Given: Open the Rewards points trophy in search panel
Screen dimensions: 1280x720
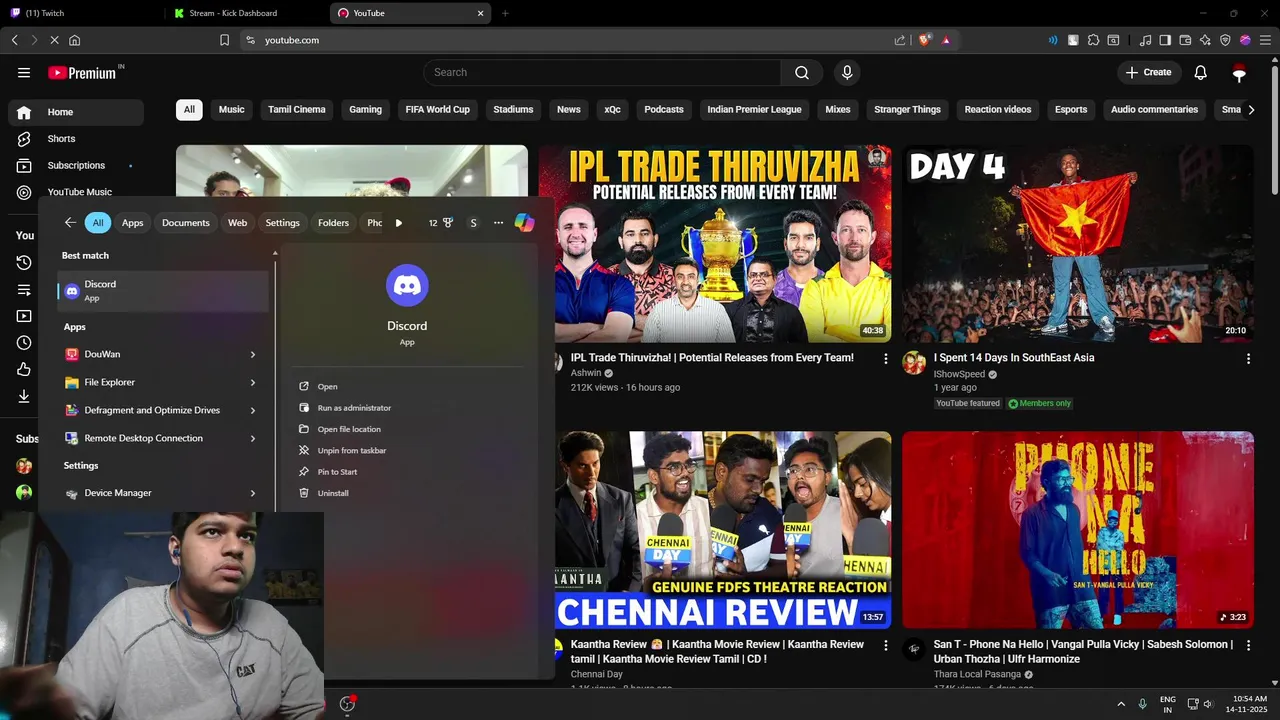Looking at the screenshot, I should pyautogui.click(x=441, y=223).
